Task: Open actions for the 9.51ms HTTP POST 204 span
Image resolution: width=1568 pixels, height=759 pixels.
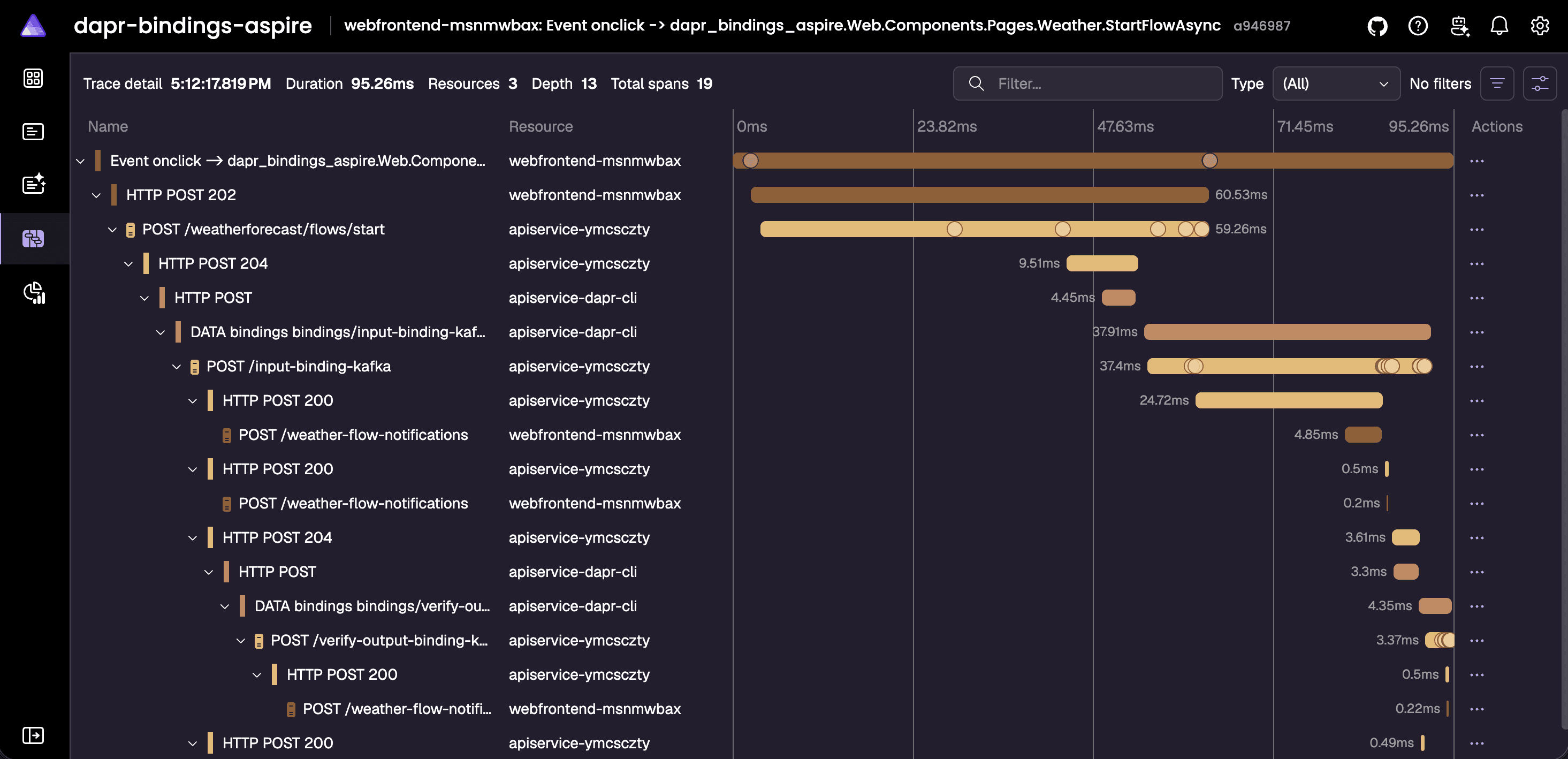Action: tap(1476, 264)
